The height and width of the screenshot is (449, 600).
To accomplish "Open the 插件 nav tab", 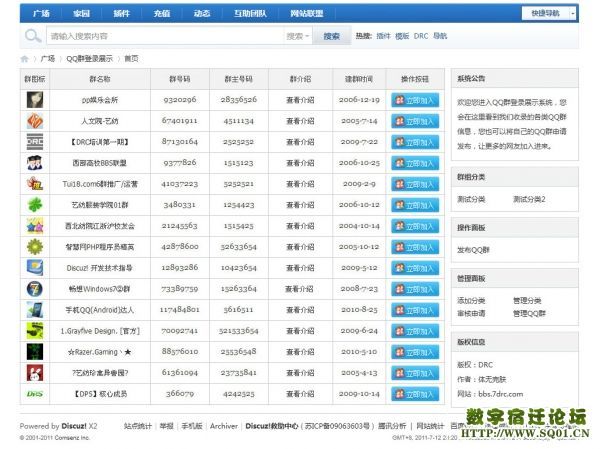I will coord(122,14).
